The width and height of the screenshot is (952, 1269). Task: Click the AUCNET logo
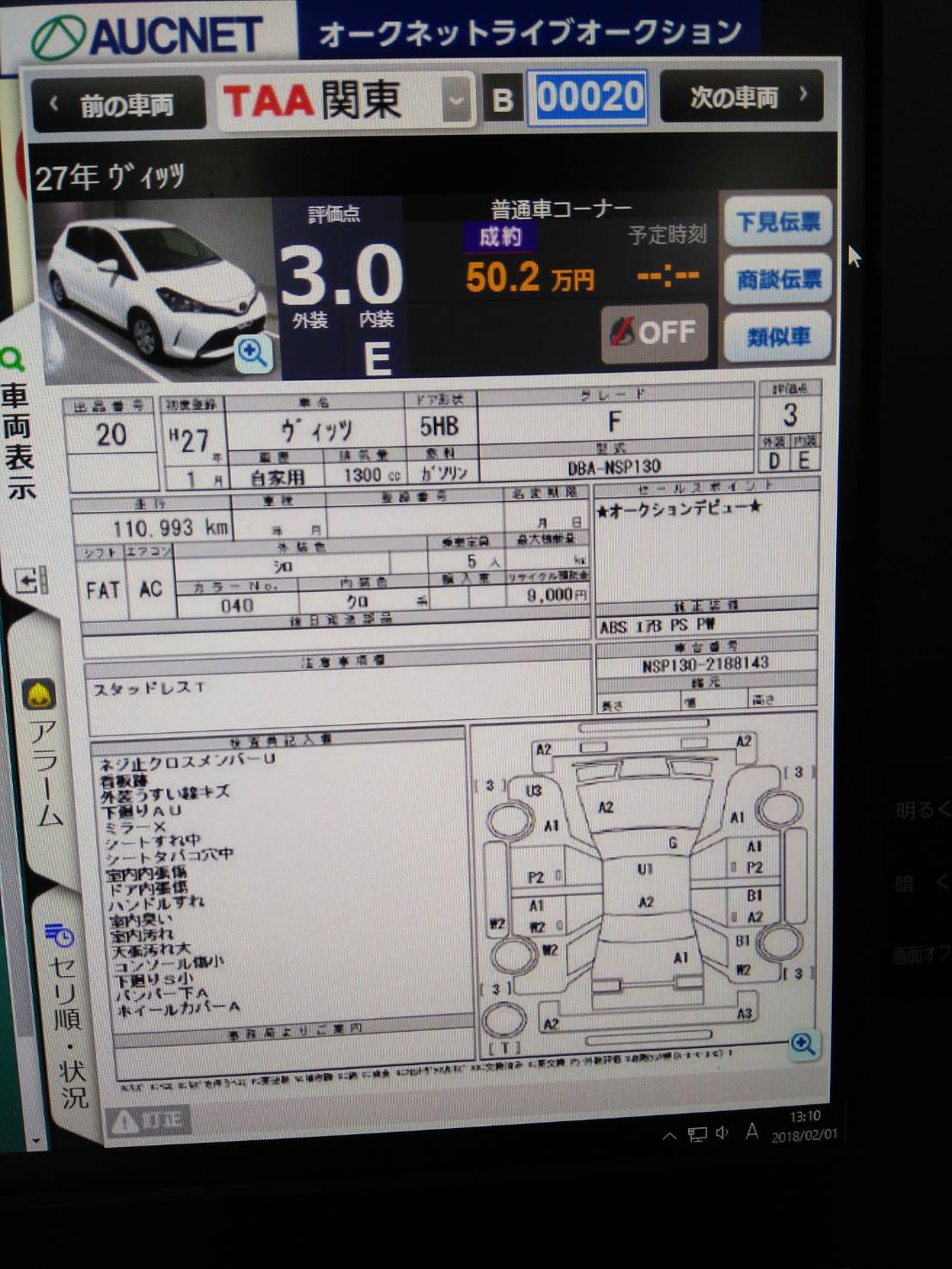(148, 34)
